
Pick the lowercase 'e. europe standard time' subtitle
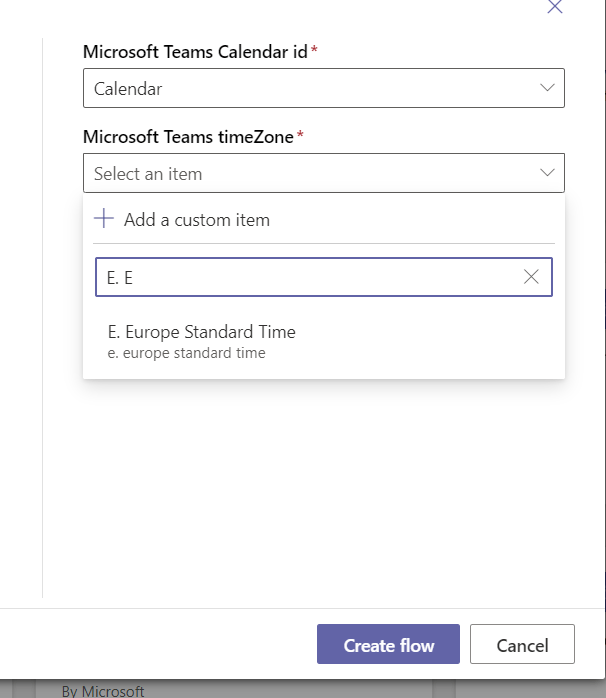(186, 353)
